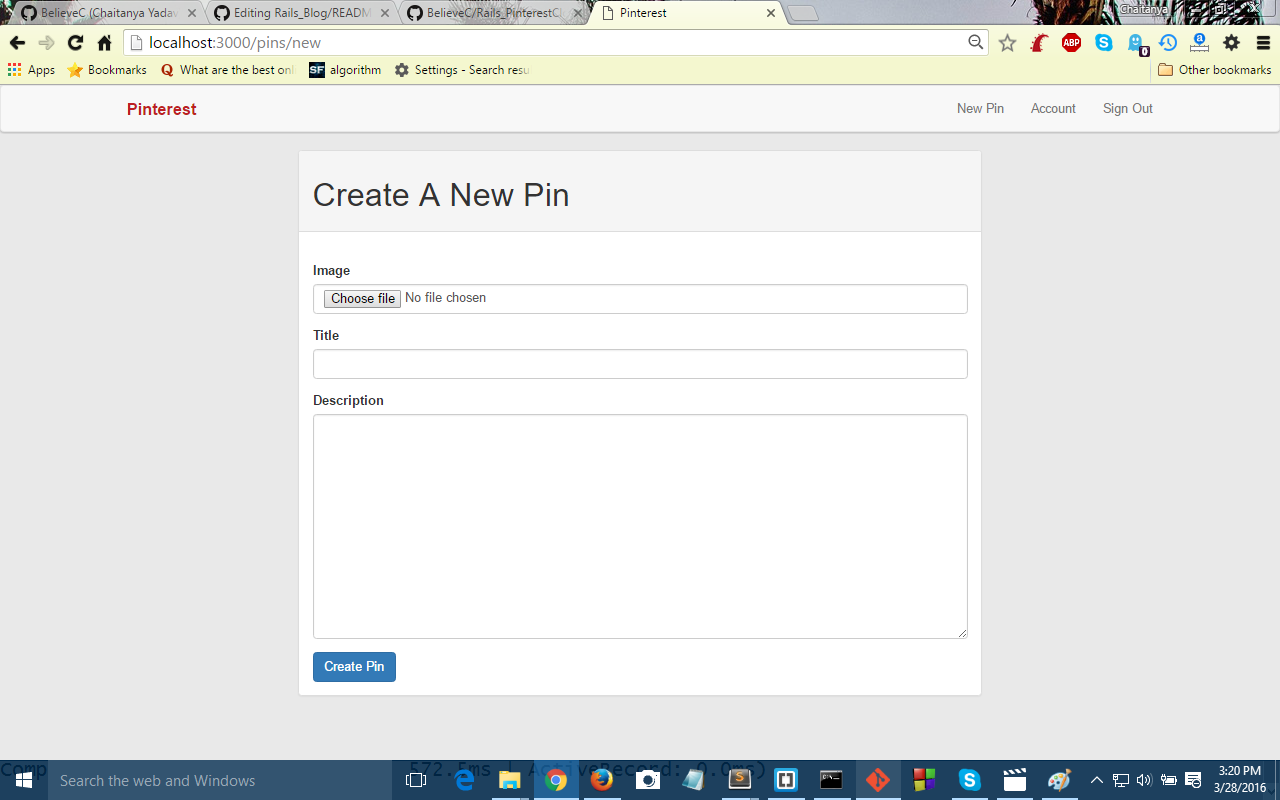The image size is (1280, 800).
Task: Click the 'Create A New Pin' heading
Action: coord(441,195)
